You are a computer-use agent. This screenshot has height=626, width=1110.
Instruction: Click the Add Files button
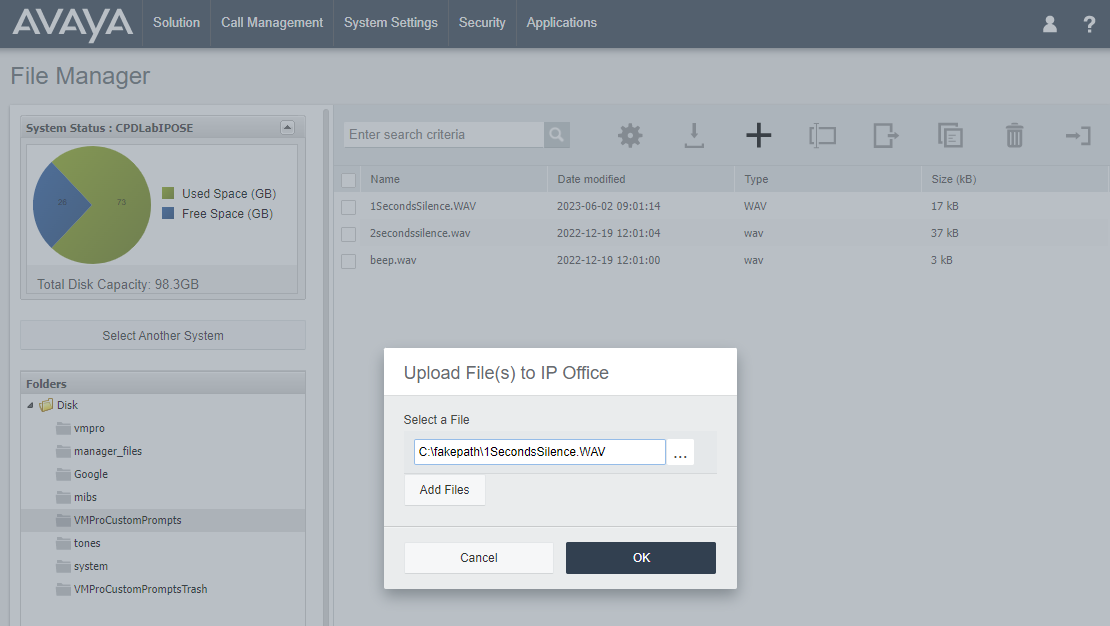tap(445, 490)
